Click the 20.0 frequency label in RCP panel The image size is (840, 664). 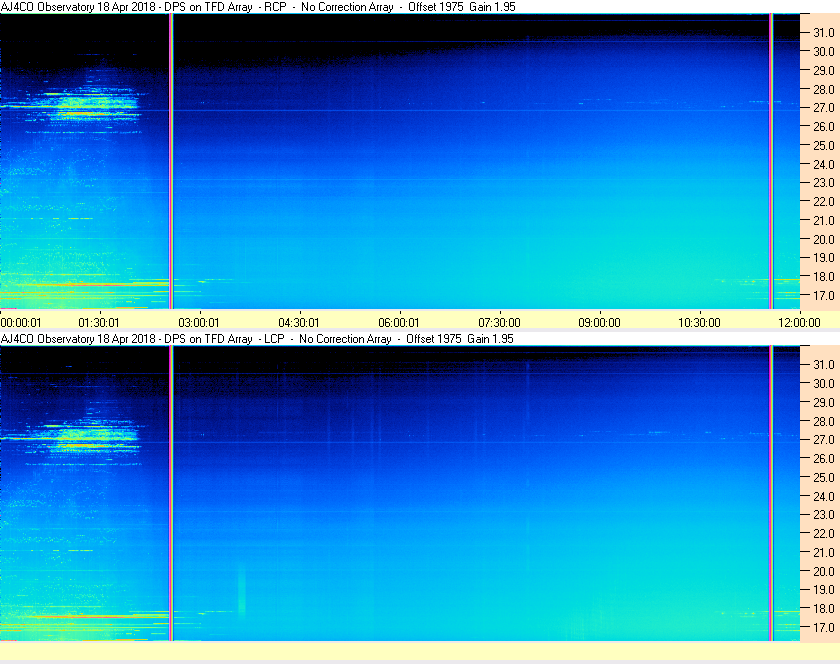pos(824,240)
